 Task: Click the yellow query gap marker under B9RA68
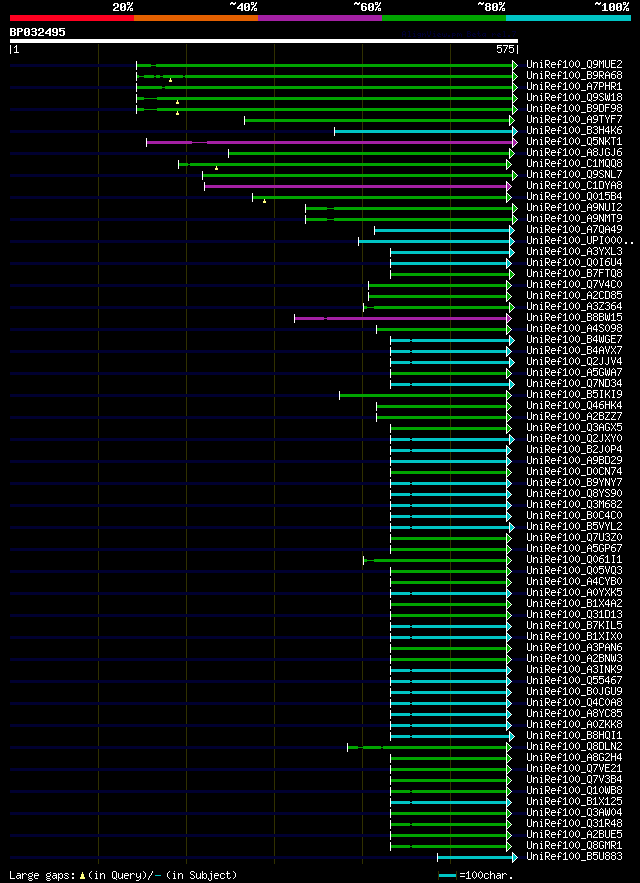click(170, 80)
